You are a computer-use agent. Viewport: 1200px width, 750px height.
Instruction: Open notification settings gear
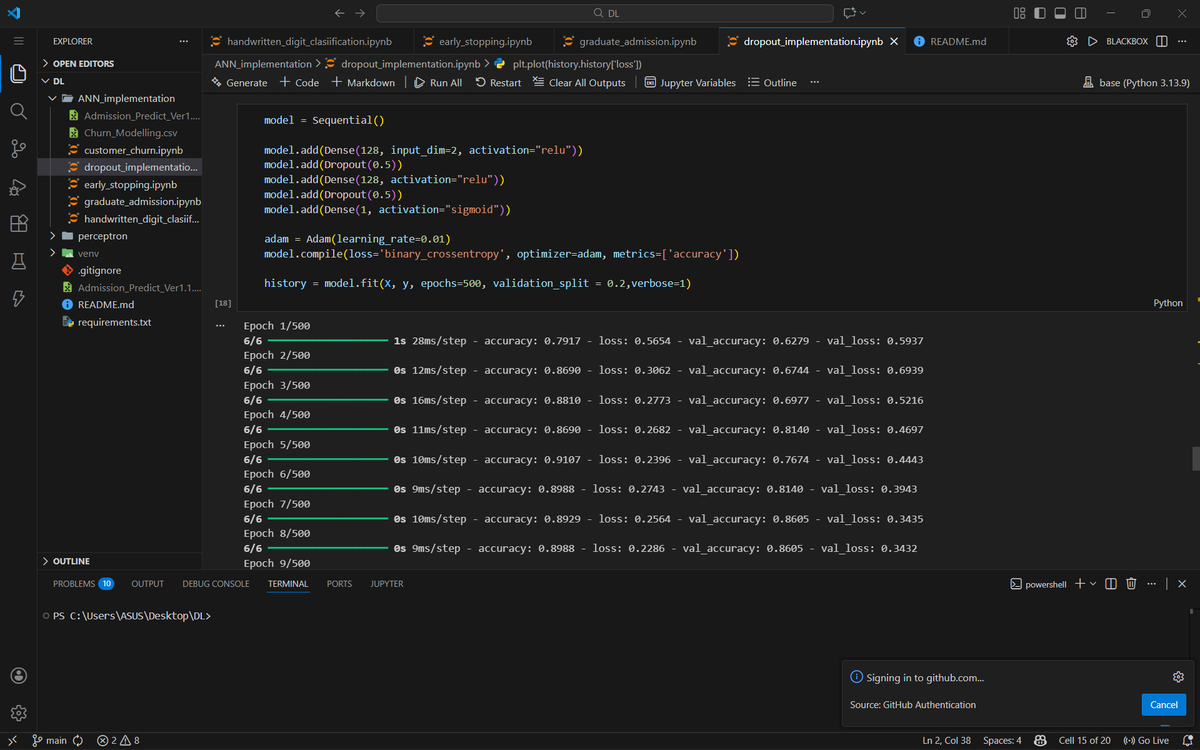tap(1178, 677)
